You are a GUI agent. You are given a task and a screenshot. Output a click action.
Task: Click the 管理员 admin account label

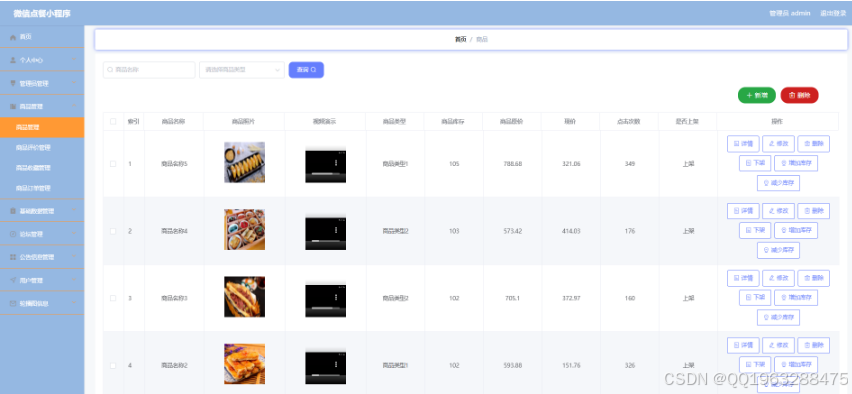pyautogui.click(x=790, y=13)
